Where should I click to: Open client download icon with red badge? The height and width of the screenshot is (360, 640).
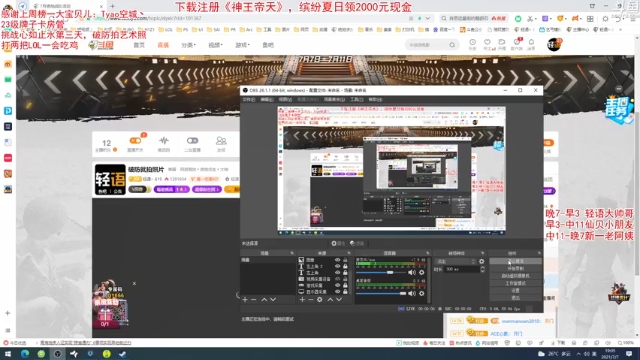(x=517, y=42)
